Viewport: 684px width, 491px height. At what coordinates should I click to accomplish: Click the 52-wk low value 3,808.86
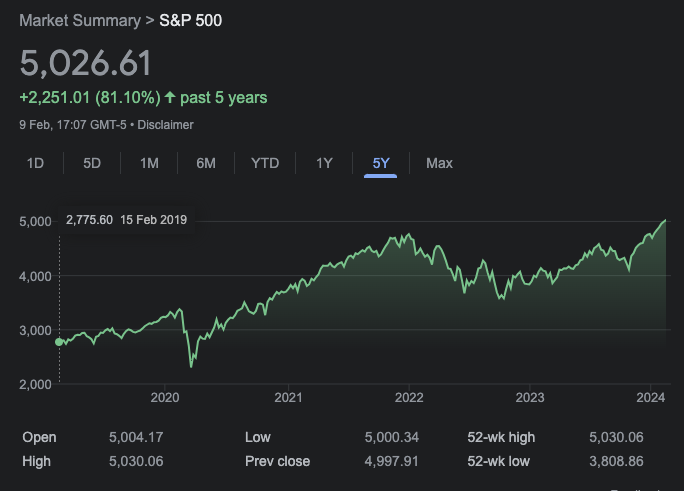click(x=616, y=461)
